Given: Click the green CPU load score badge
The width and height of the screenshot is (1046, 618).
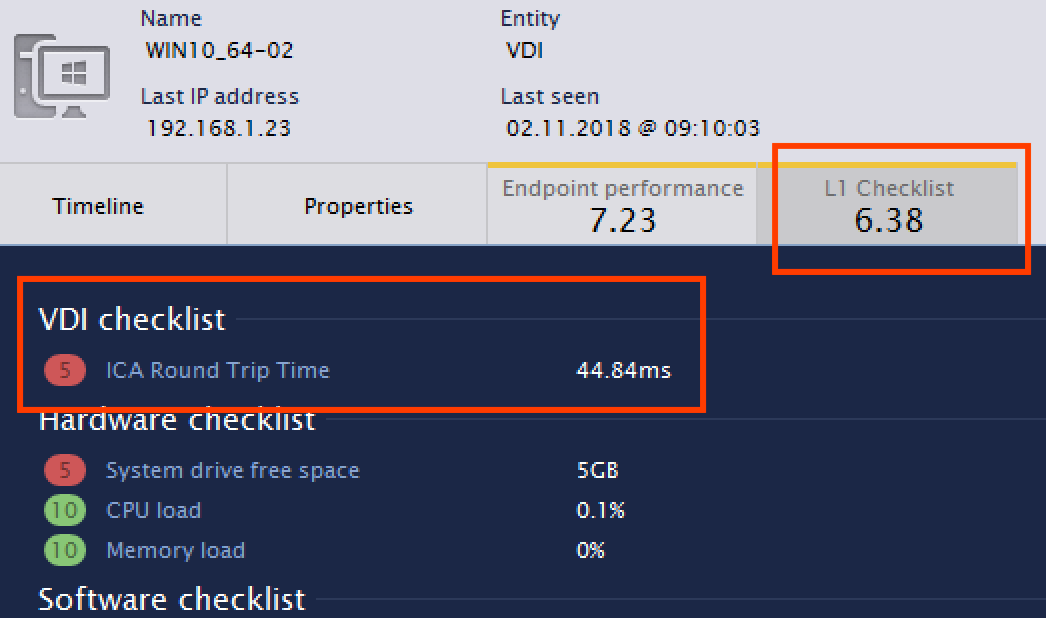Looking at the screenshot, I should [65, 511].
